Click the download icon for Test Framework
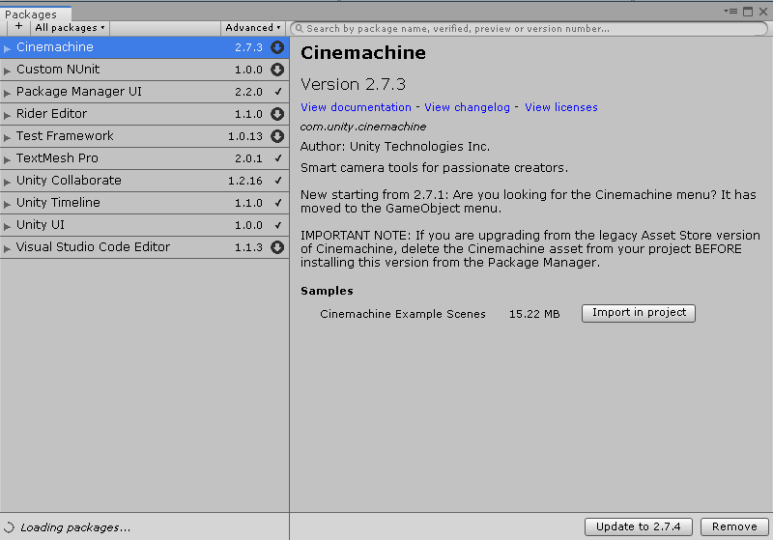This screenshot has width=773, height=540. tap(277, 136)
